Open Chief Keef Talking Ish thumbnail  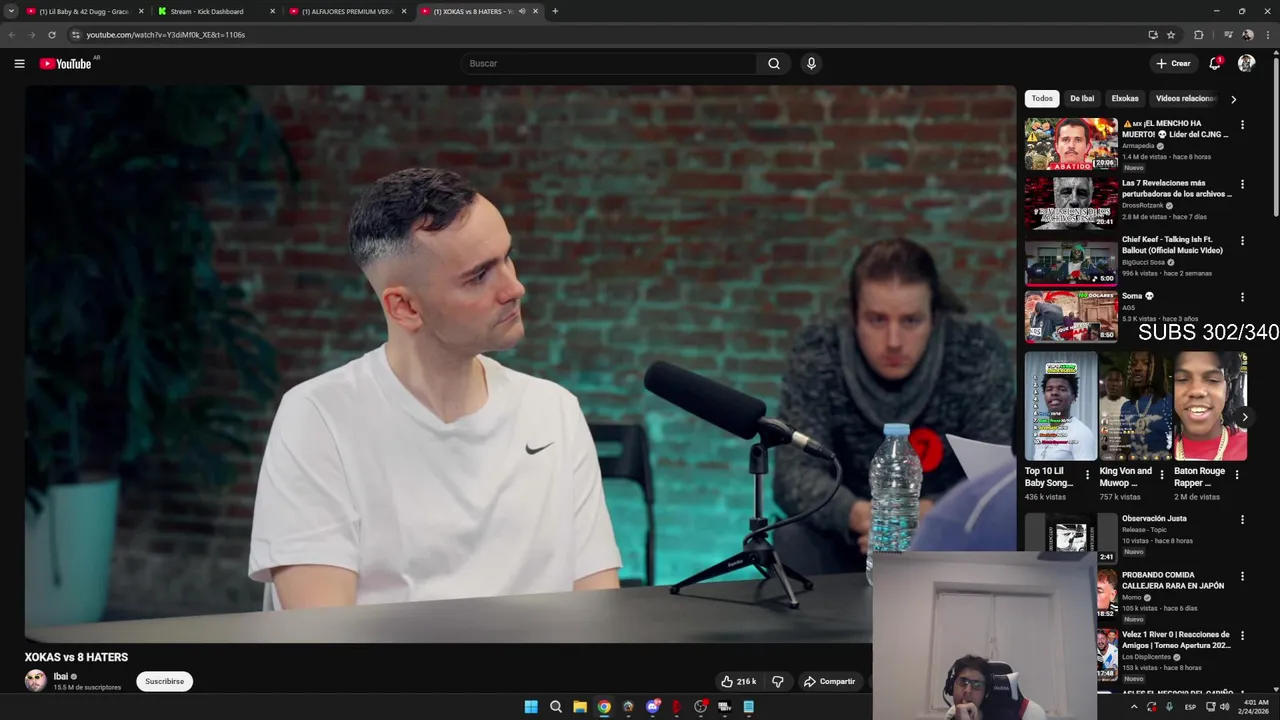1071,261
